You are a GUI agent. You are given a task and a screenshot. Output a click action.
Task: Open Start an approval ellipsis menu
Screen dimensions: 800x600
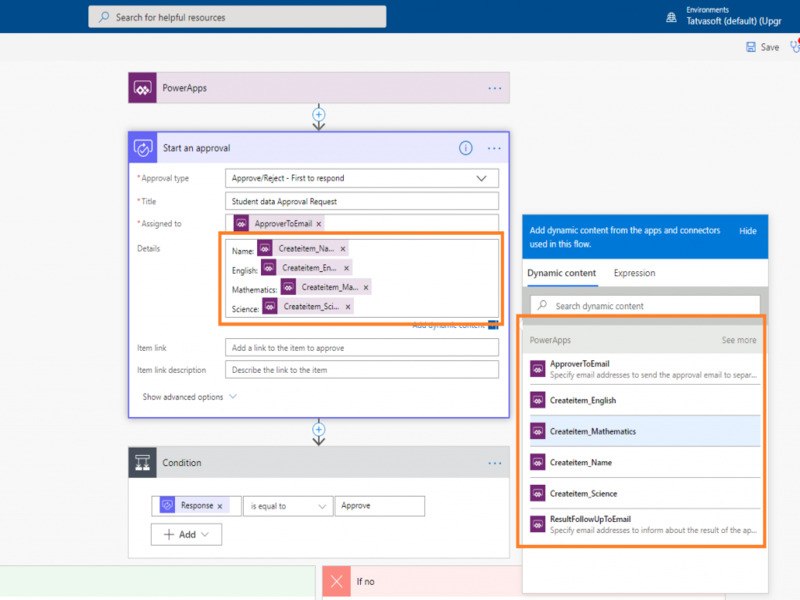pyautogui.click(x=494, y=148)
